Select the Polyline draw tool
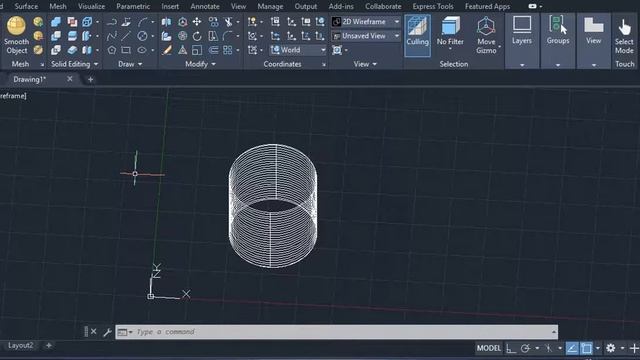The height and width of the screenshot is (360, 640). tap(111, 22)
